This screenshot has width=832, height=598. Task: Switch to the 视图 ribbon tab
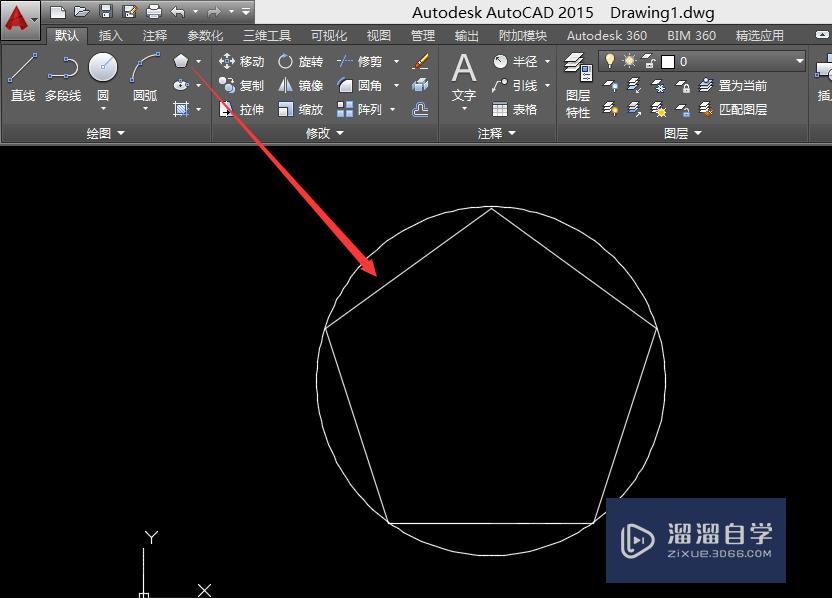[x=378, y=36]
